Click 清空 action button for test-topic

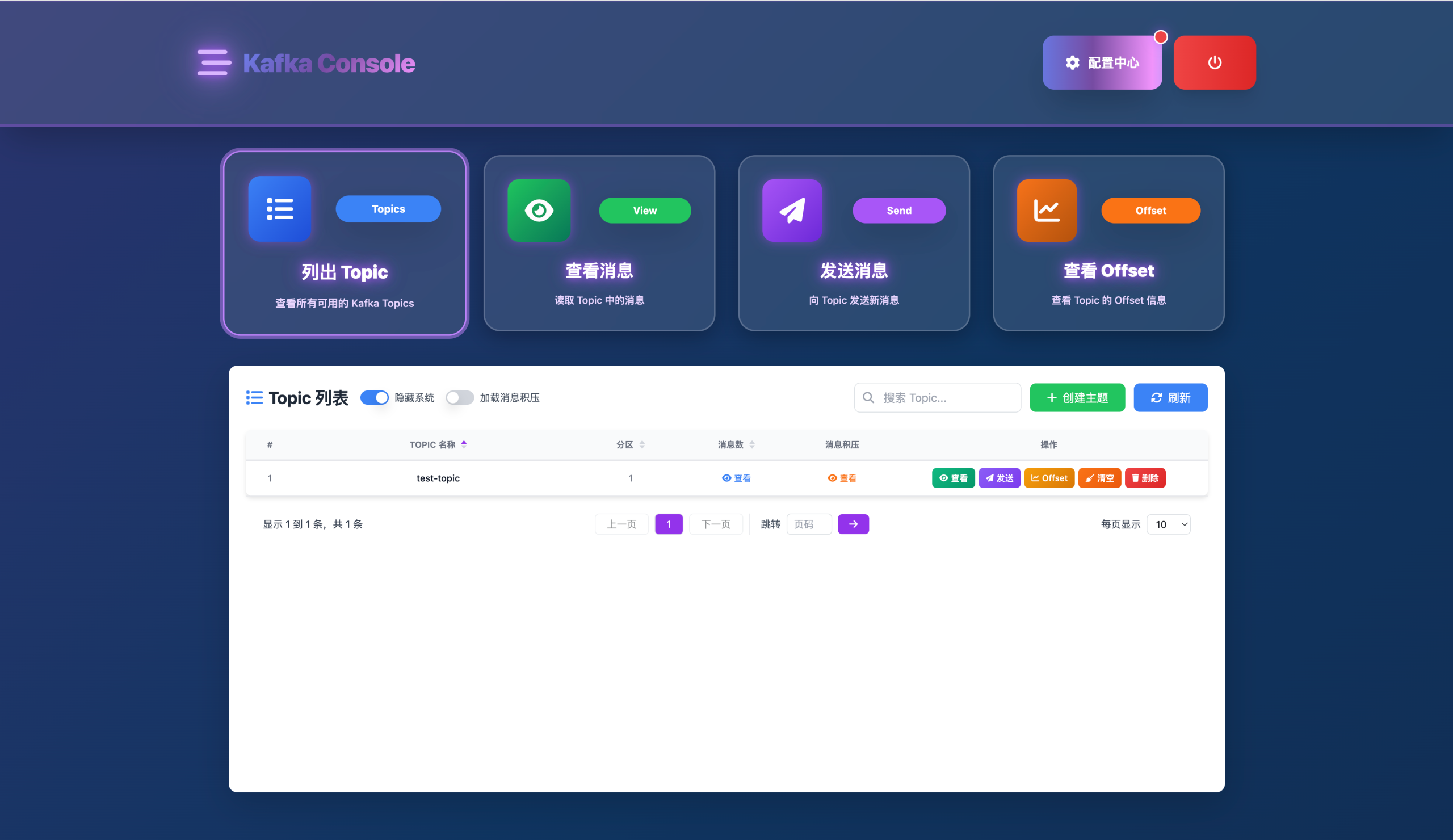1099,478
